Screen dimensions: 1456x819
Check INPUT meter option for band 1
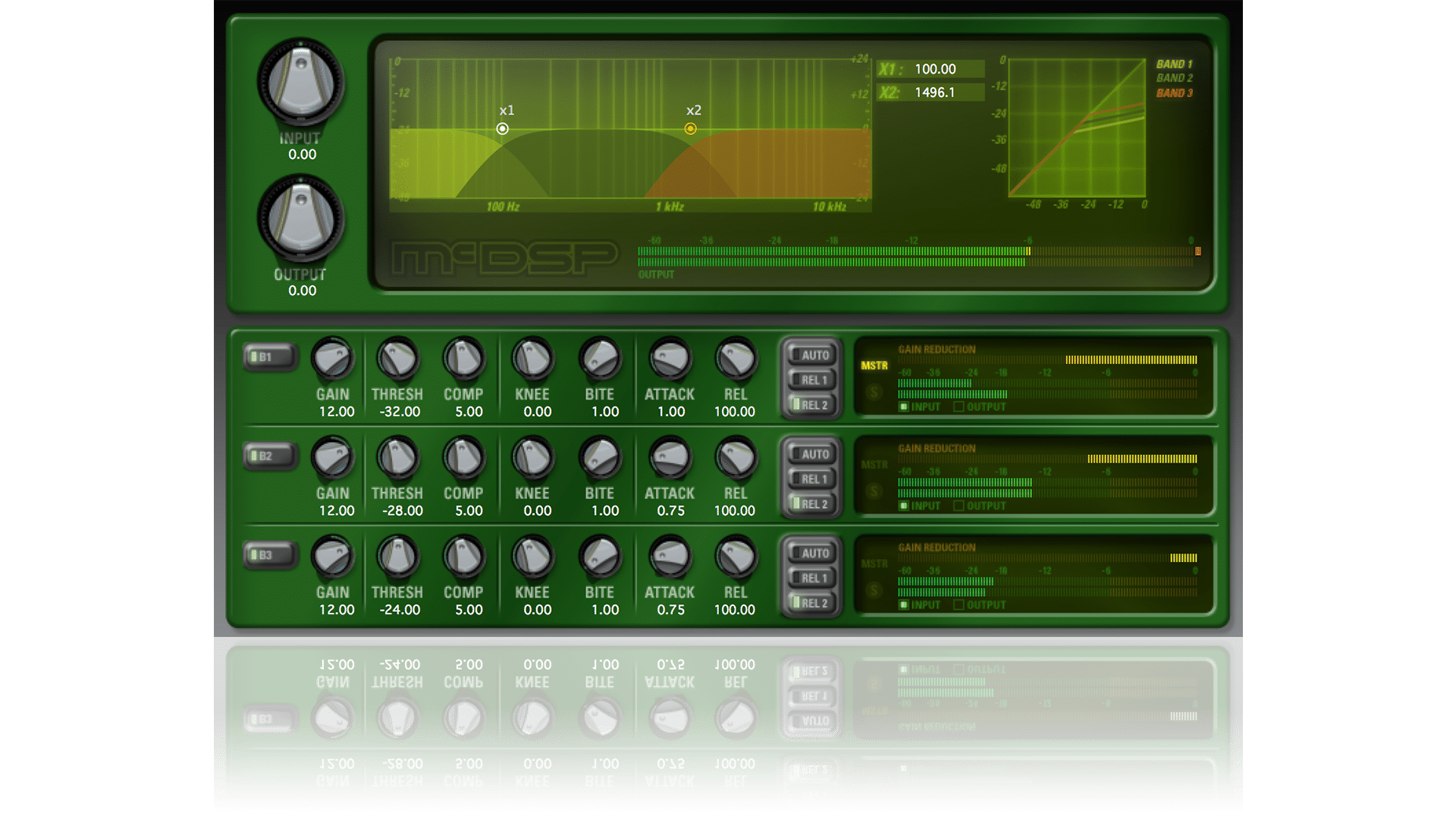(903, 407)
